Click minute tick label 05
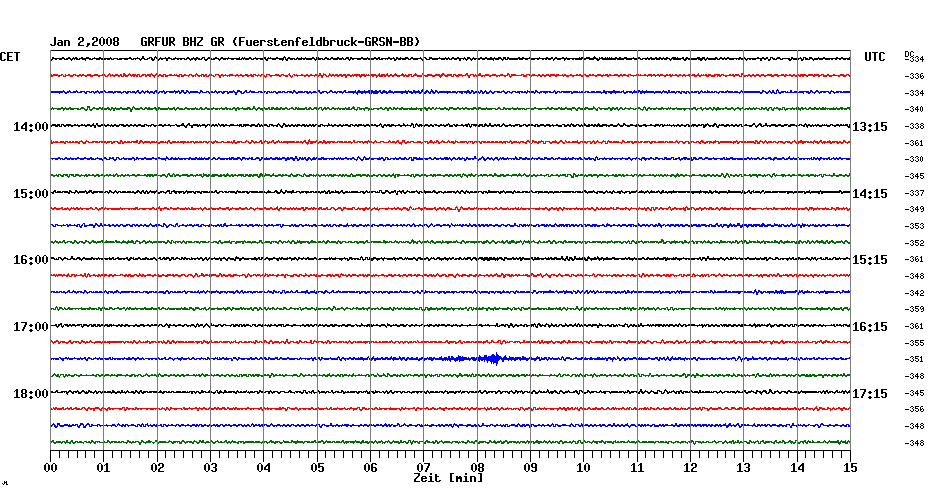930x494 pixels. click(x=317, y=467)
